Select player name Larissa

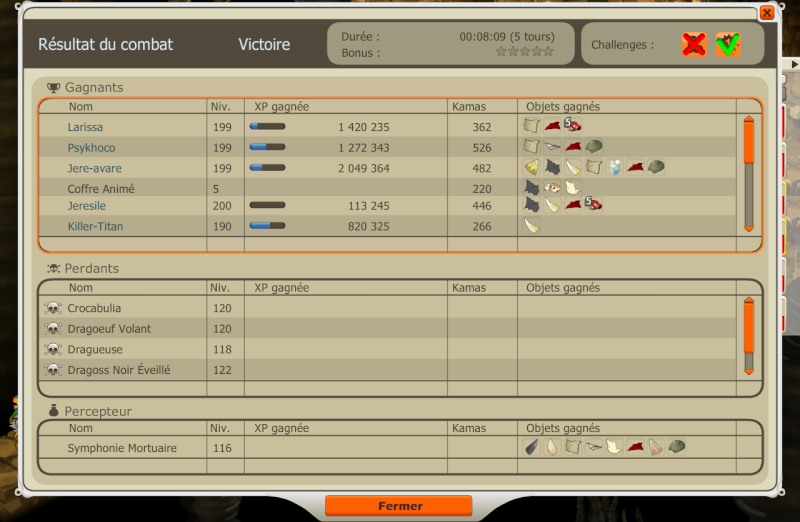(x=85, y=127)
